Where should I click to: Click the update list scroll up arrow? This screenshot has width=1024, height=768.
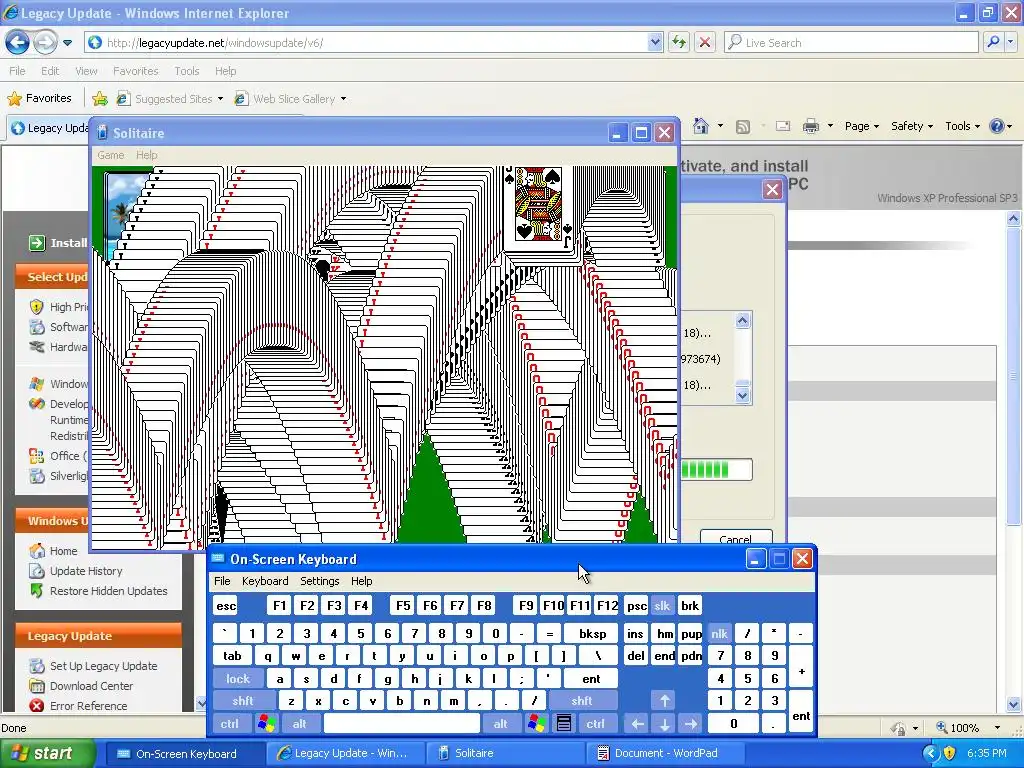[743, 321]
